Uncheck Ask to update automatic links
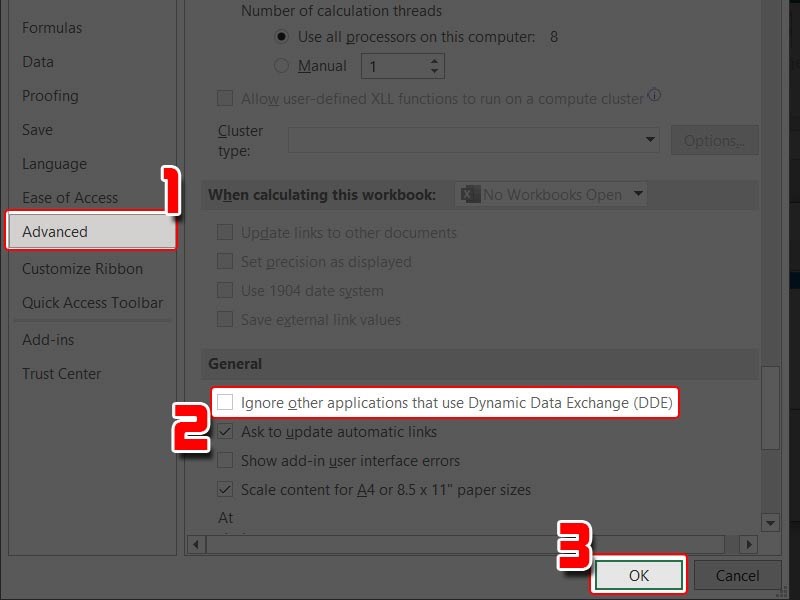This screenshot has height=600, width=800. point(225,432)
